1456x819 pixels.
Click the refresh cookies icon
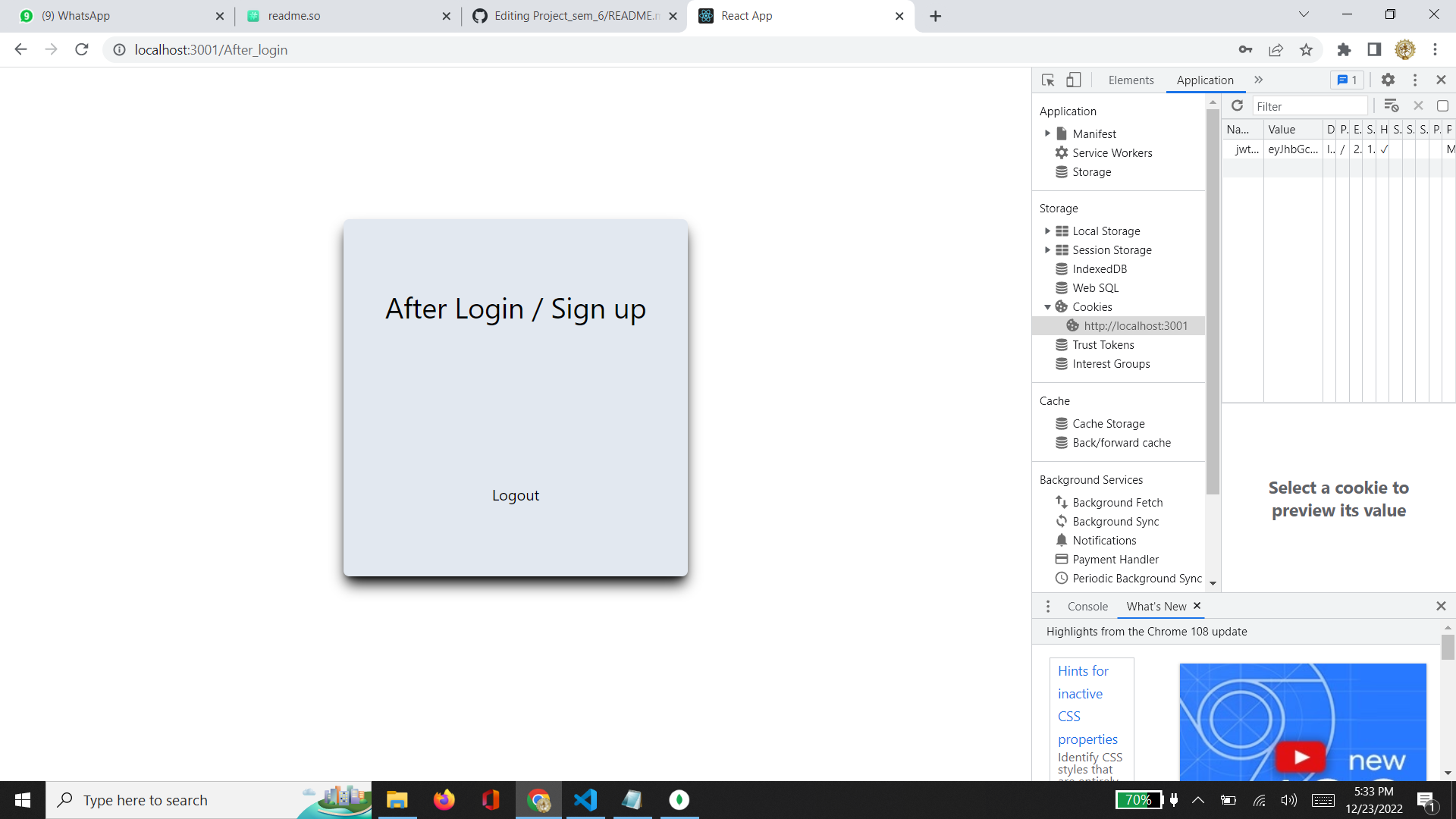[x=1237, y=105]
